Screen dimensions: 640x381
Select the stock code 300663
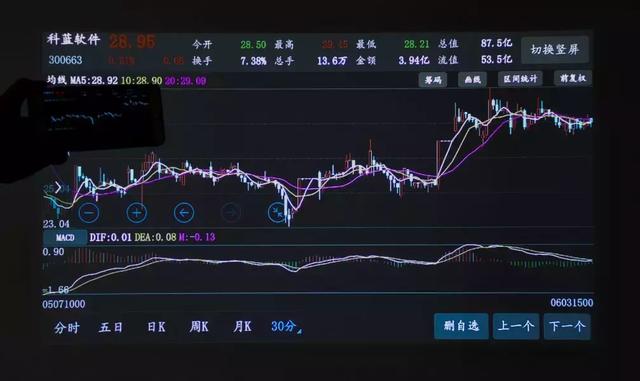click(x=65, y=60)
